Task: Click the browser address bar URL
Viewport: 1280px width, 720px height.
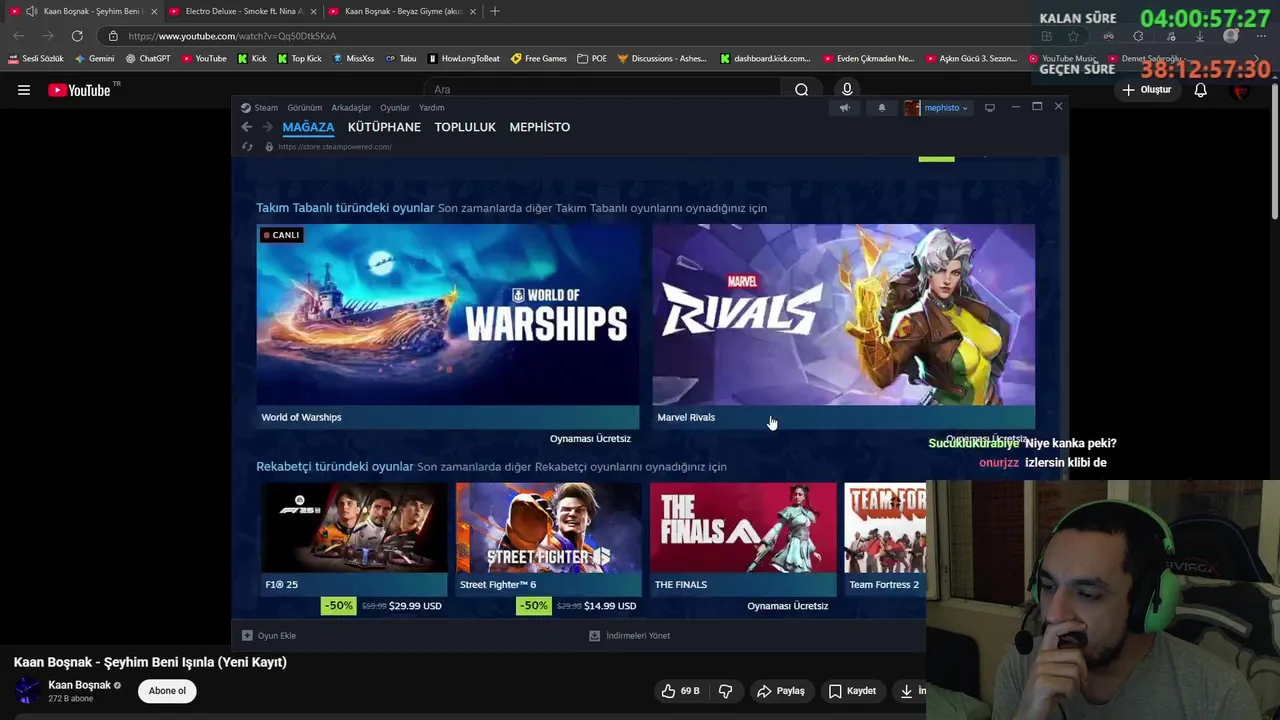Action: pos(232,36)
